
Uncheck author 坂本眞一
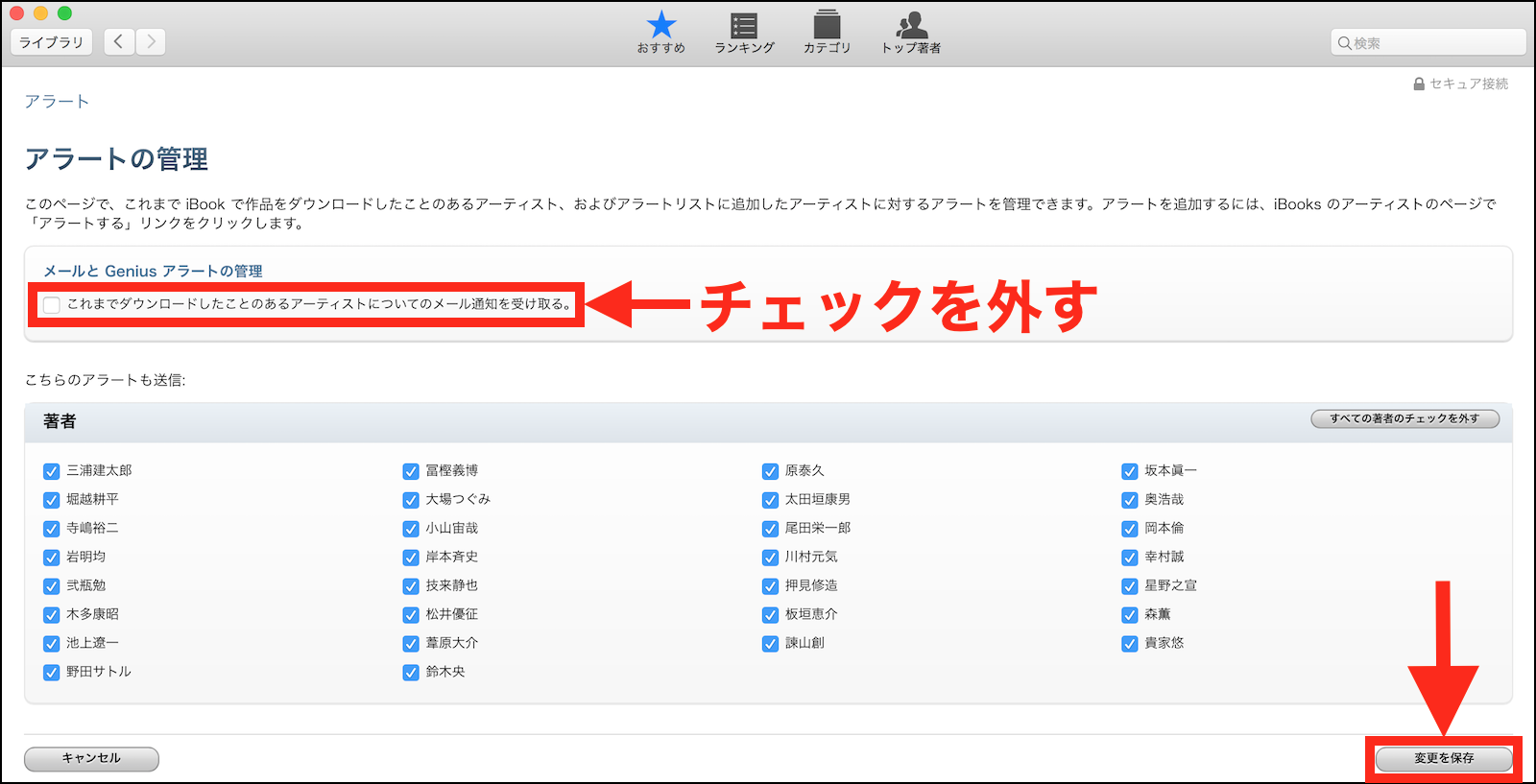pos(1130,471)
